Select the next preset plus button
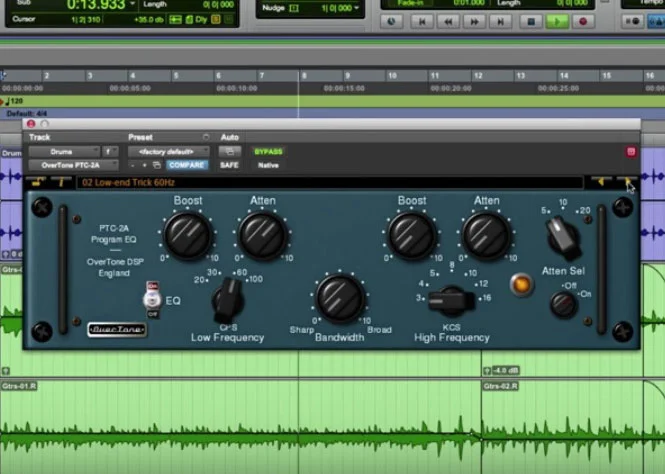Screen dimensions: 665x474 point(144,165)
